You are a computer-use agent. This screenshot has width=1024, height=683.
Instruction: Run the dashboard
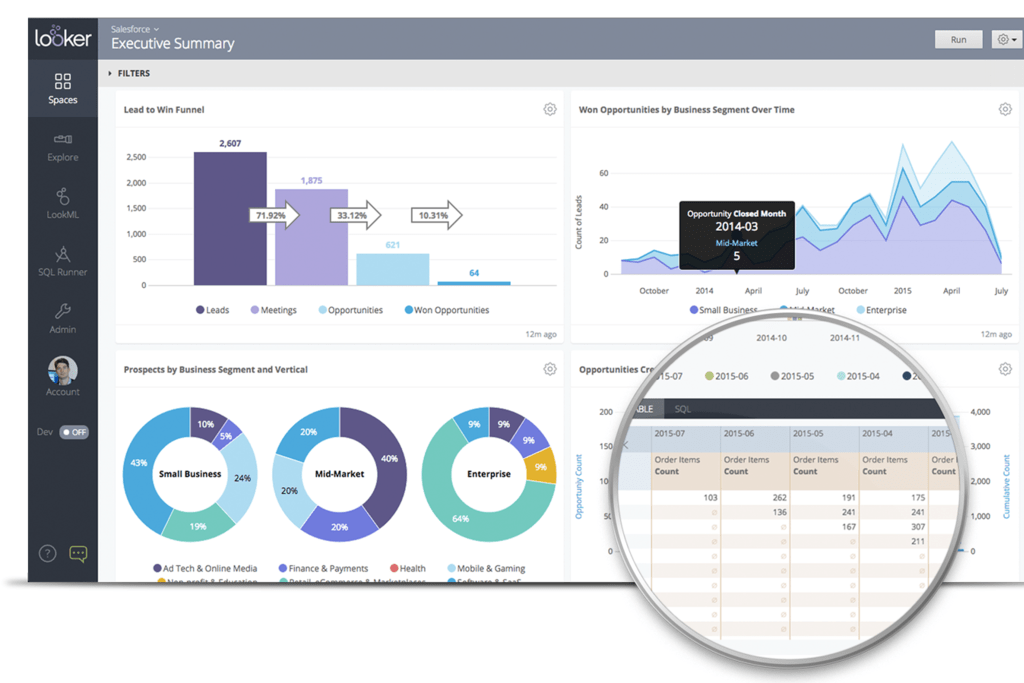[x=958, y=39]
